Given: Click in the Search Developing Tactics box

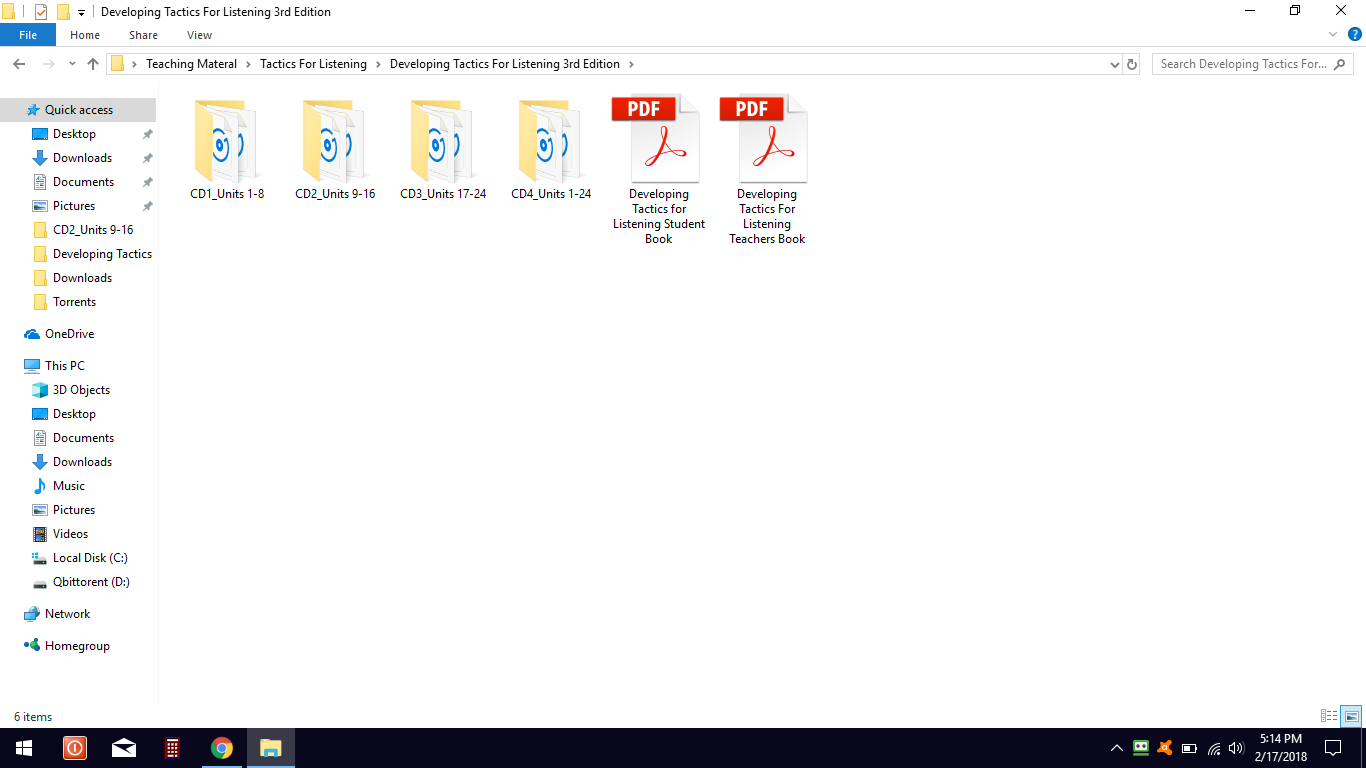Looking at the screenshot, I should [1254, 64].
